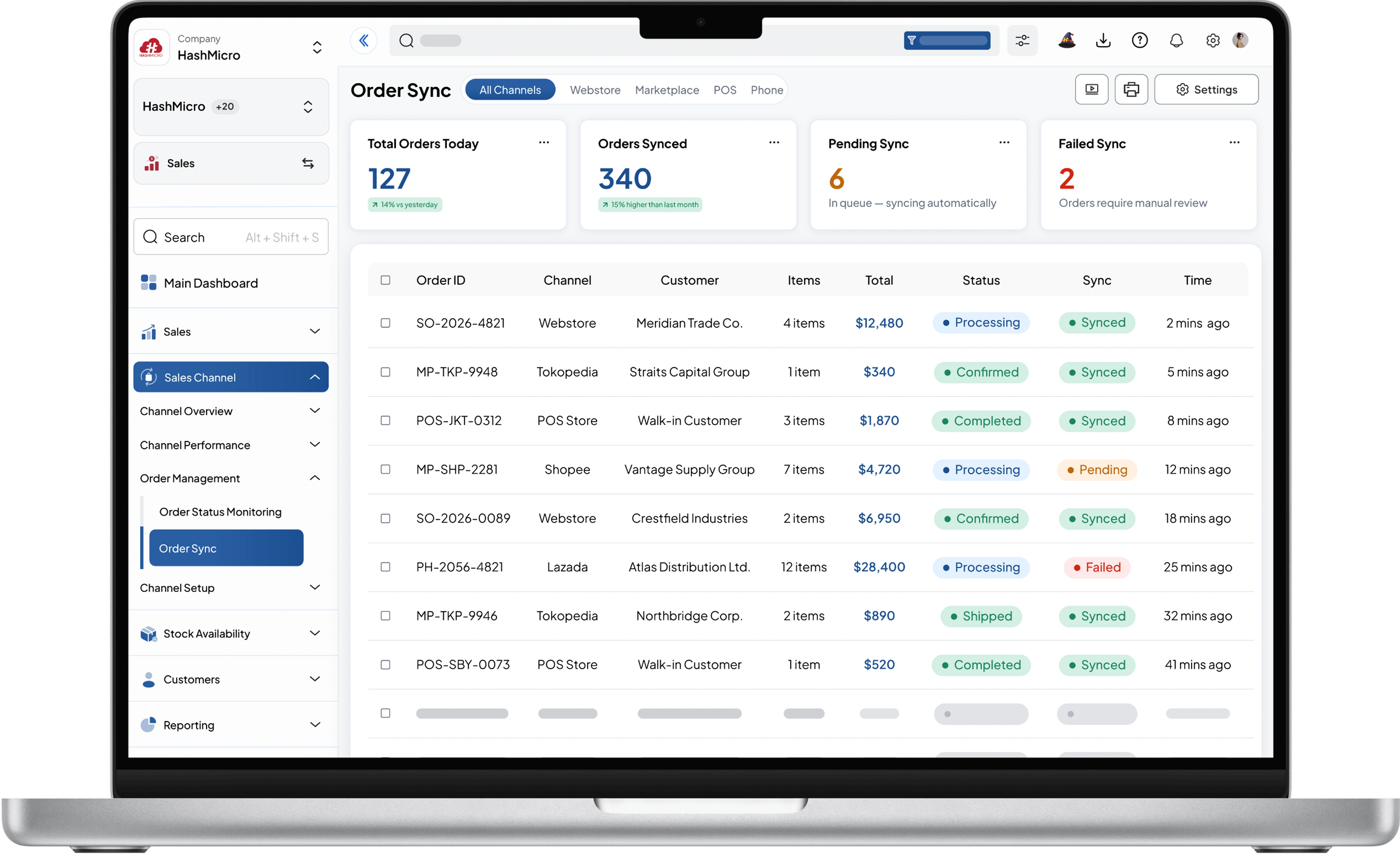Open Main Dashboard from the sidebar
1400x854 pixels.
pos(211,282)
